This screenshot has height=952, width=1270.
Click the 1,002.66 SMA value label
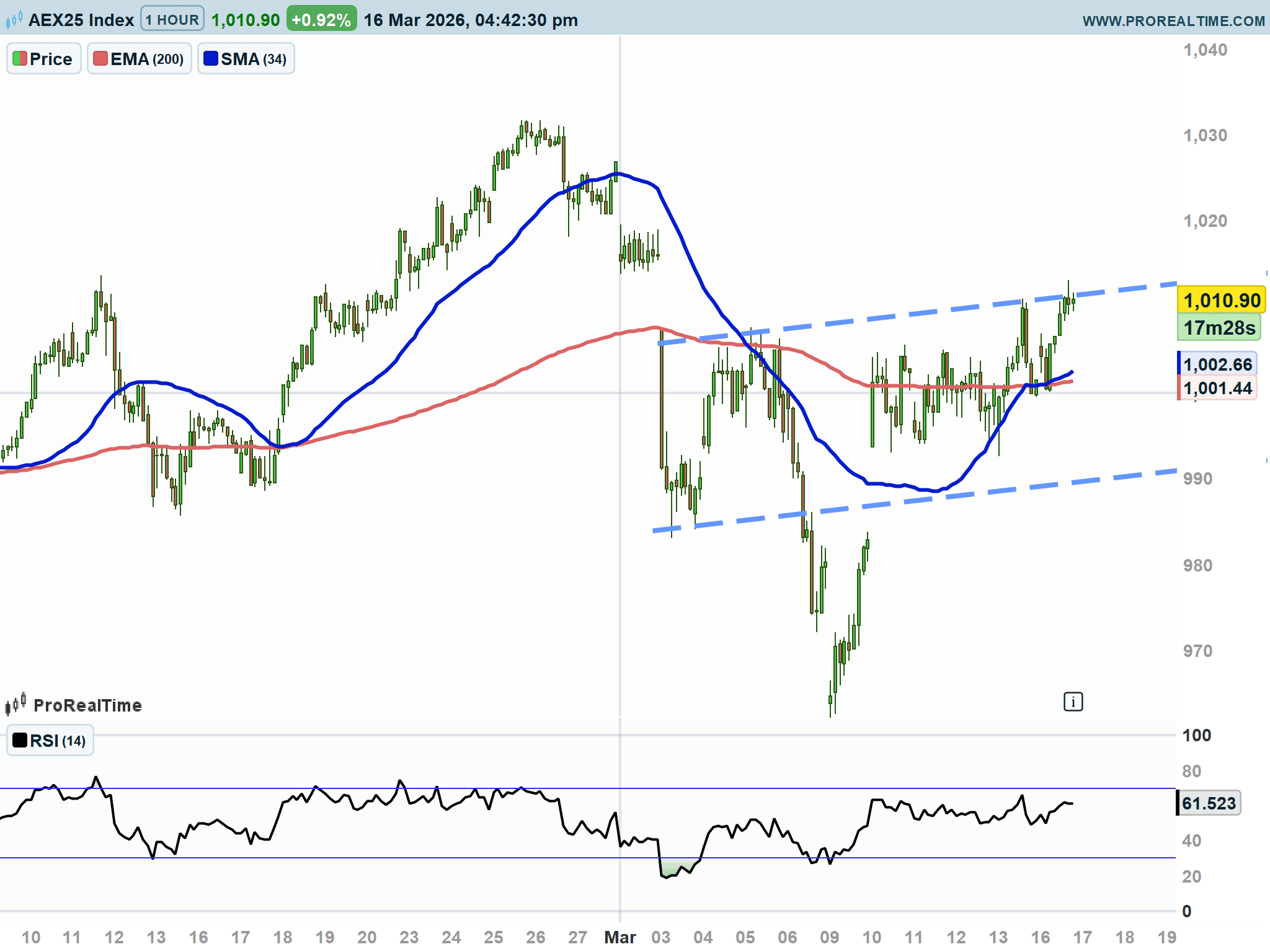point(1218,364)
